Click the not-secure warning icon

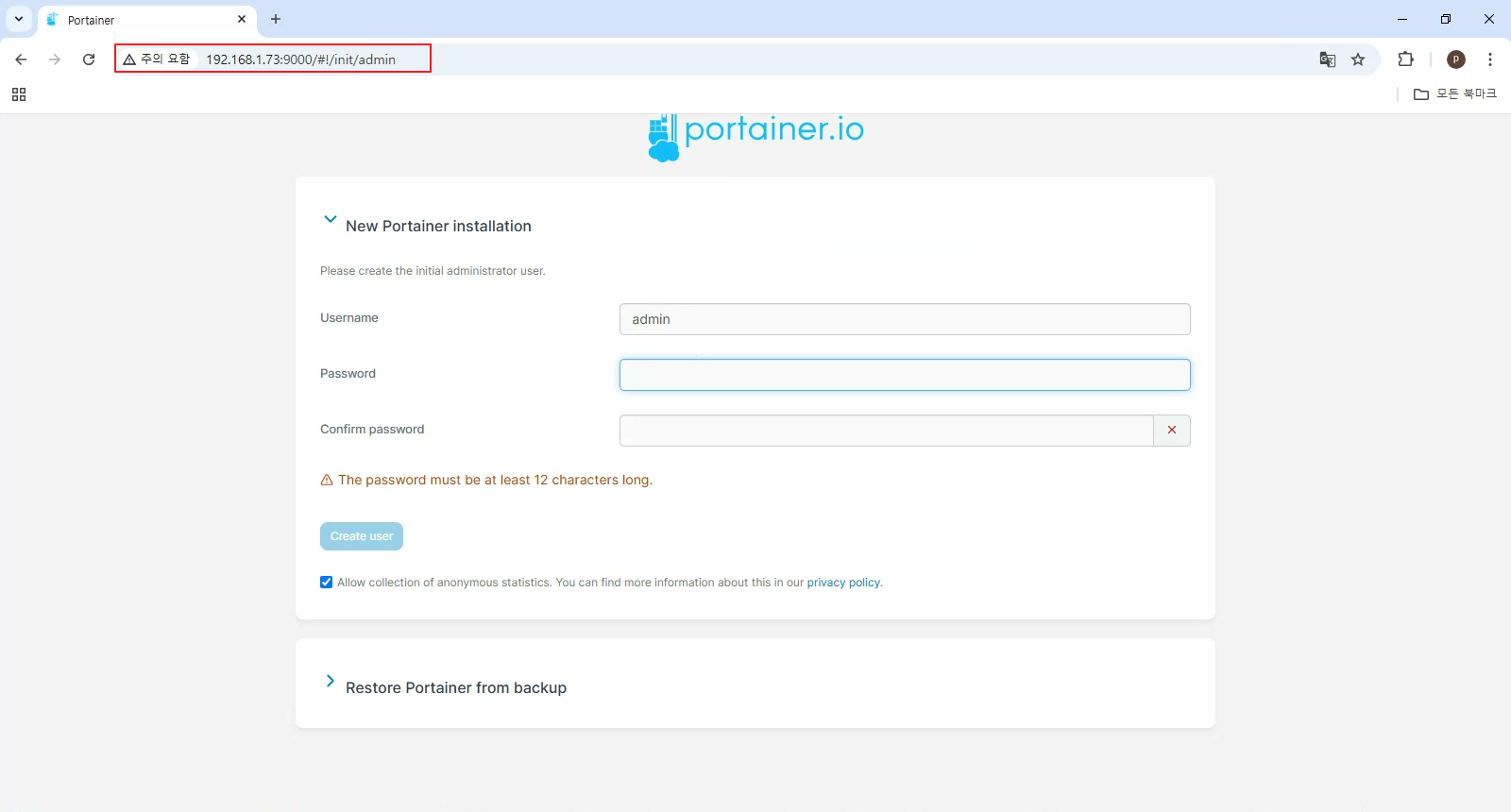pyautogui.click(x=129, y=59)
